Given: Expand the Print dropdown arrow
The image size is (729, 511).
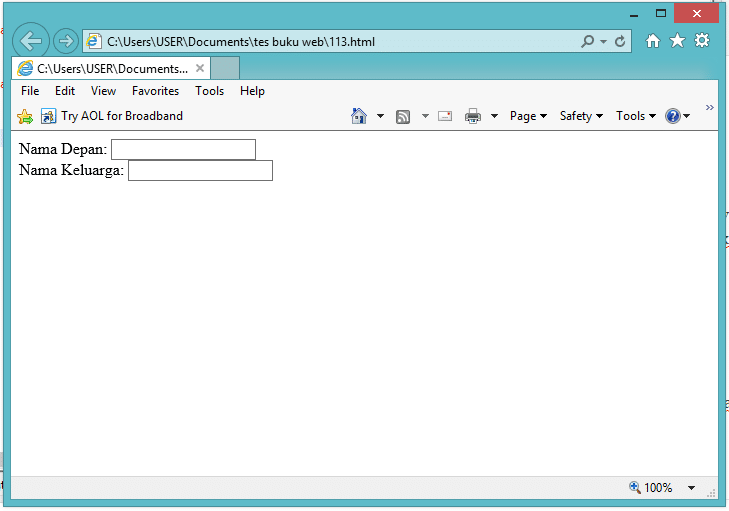Looking at the screenshot, I should (494, 116).
